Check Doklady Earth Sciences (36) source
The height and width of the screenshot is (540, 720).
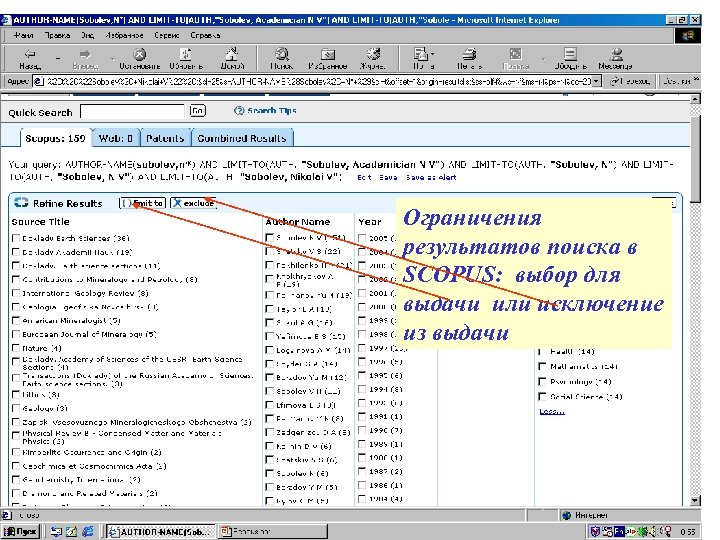pyautogui.click(x=16, y=238)
